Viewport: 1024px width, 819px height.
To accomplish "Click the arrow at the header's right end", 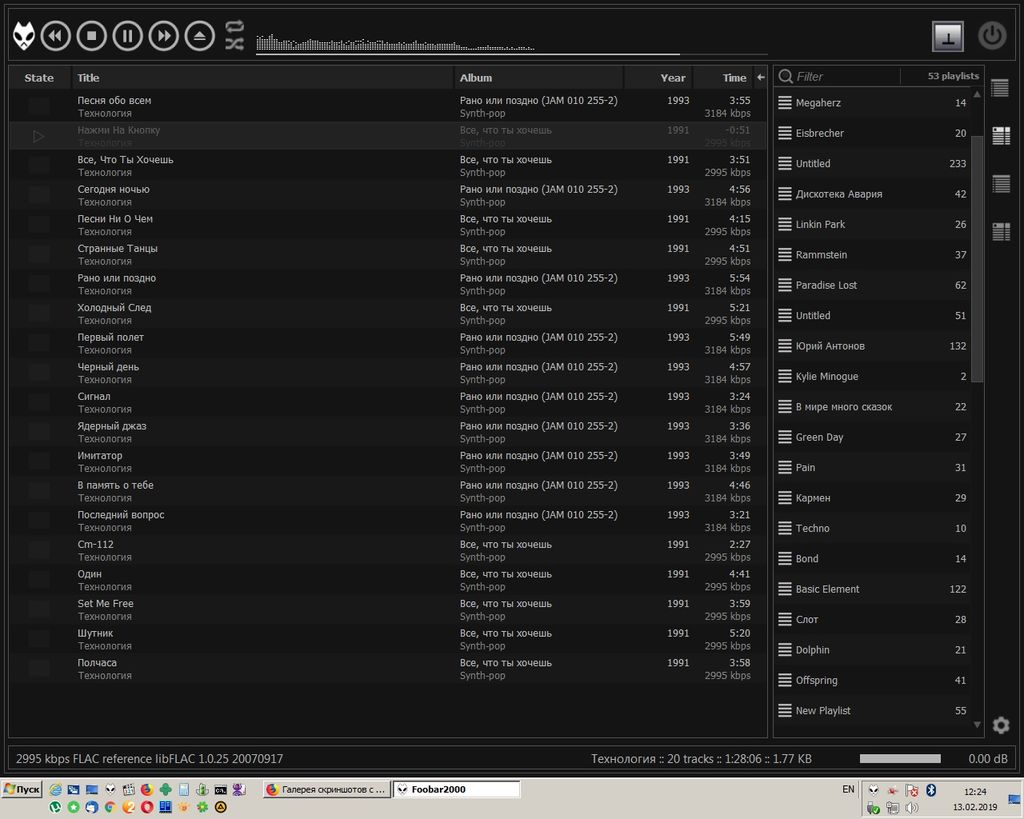I will (760, 78).
